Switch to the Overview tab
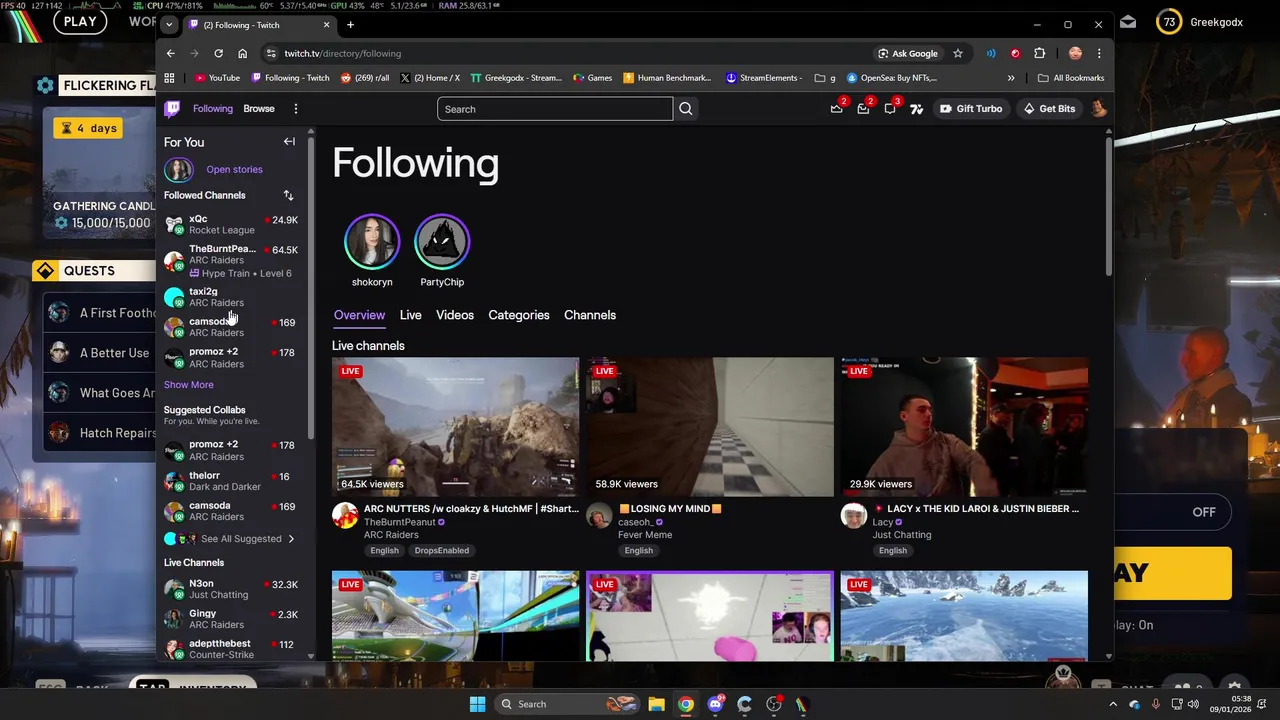This screenshot has width=1280, height=720. pyautogui.click(x=359, y=315)
